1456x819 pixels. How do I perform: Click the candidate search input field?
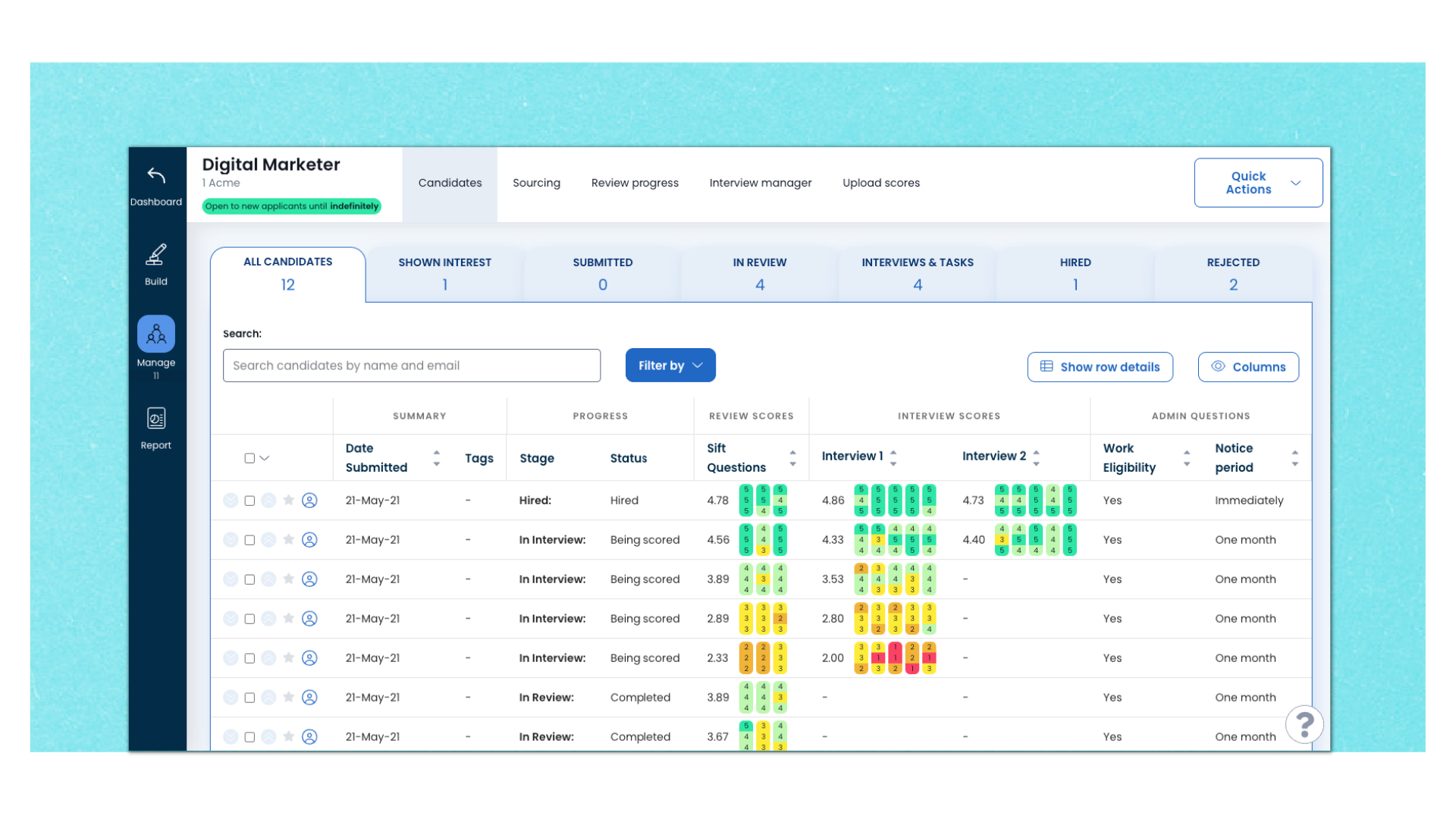tap(411, 365)
